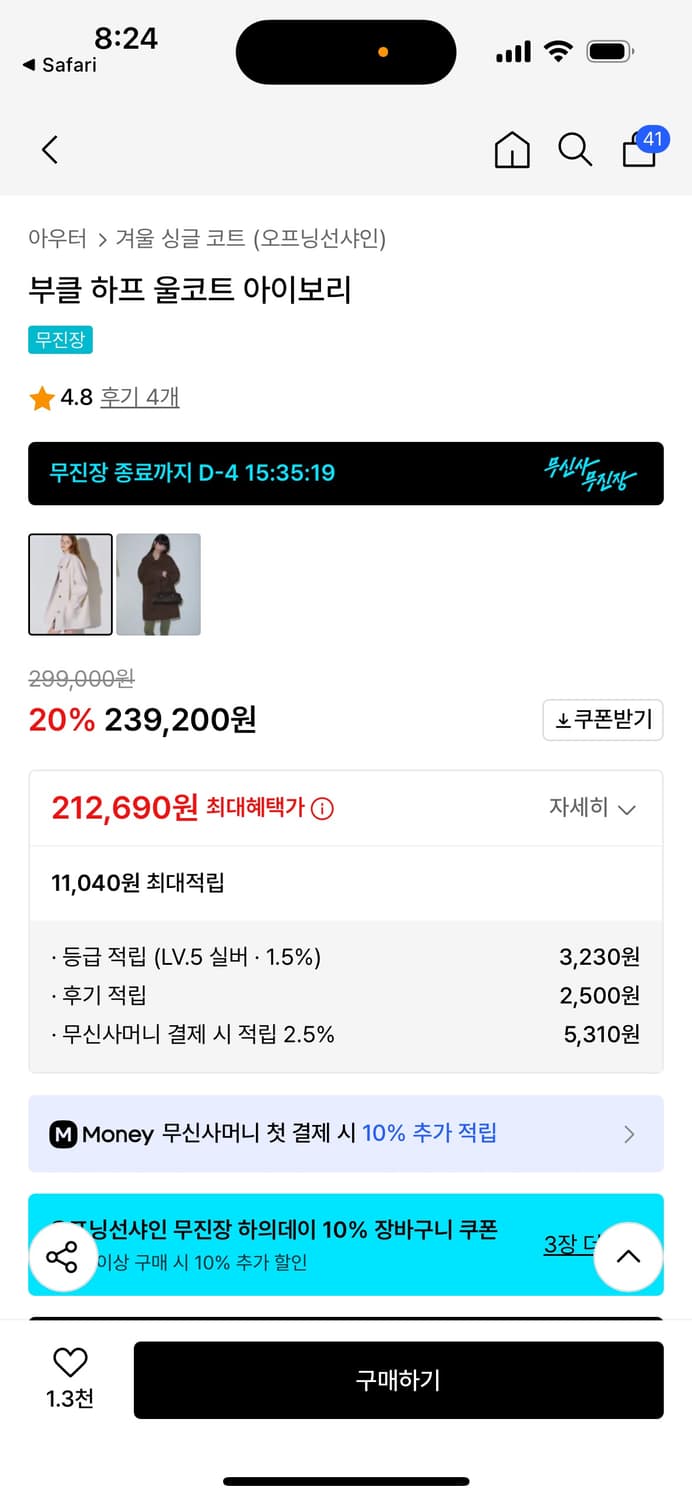Open the Money 추가 적립 banner chevron
This screenshot has width=692, height=1500.
coord(630,1133)
